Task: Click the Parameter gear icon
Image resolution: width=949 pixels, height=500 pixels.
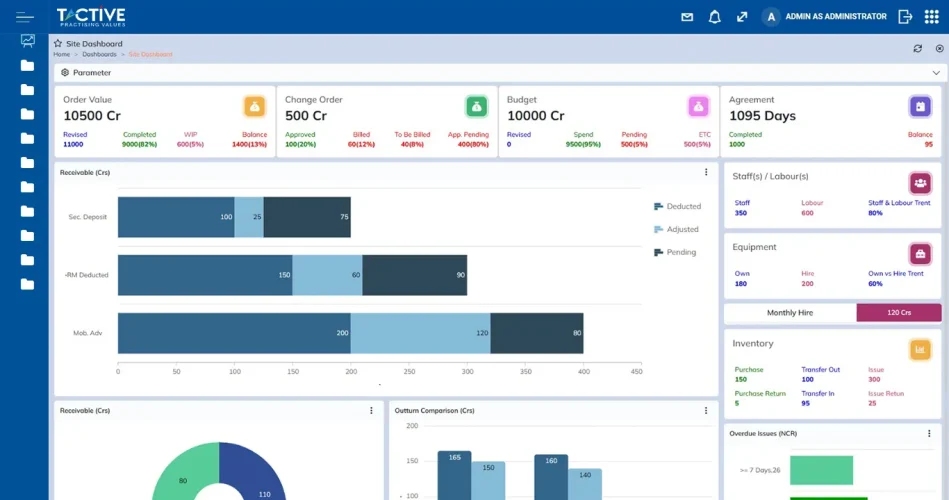Action: pyautogui.click(x=65, y=73)
